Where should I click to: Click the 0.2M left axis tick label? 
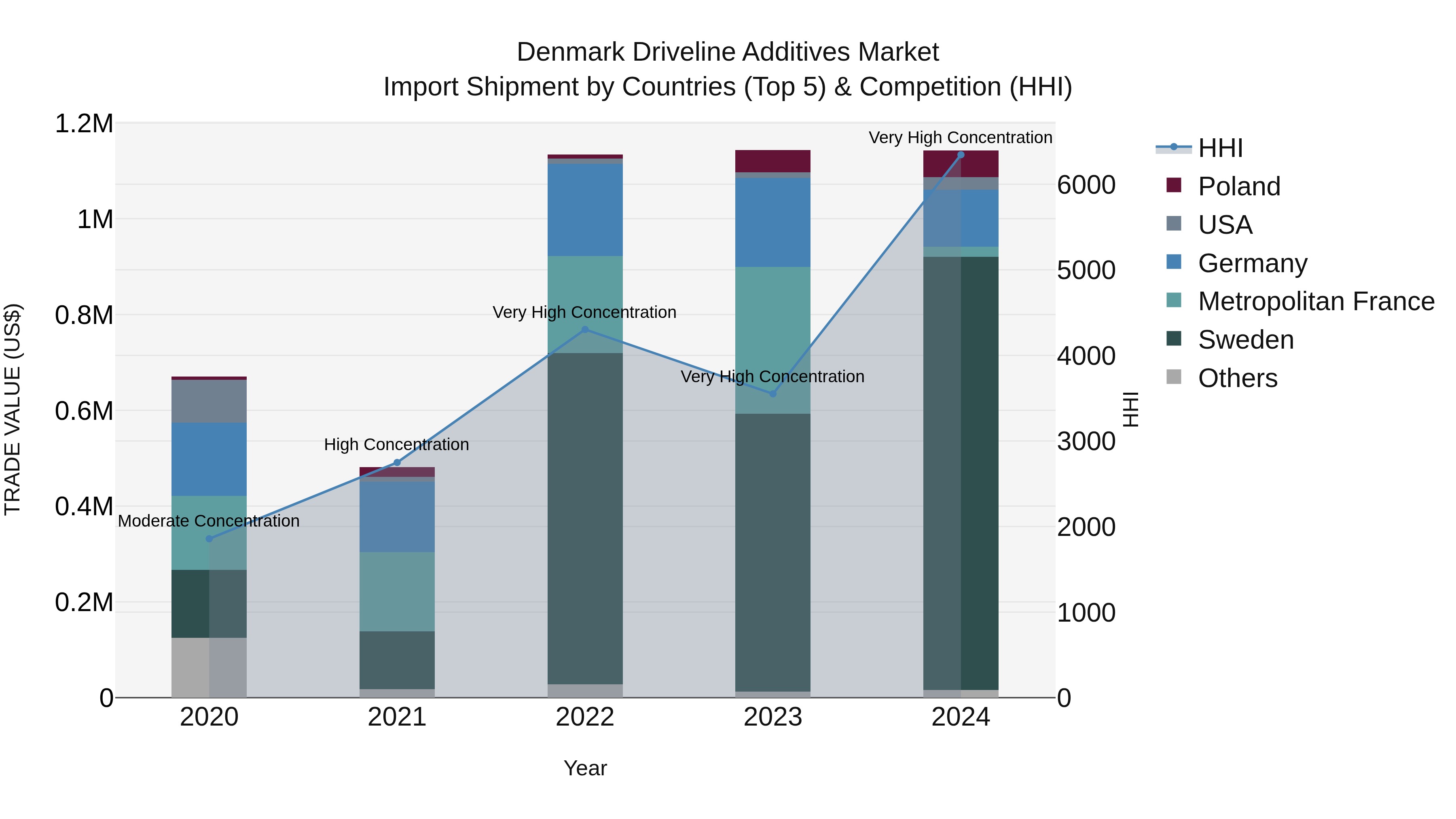click(84, 603)
